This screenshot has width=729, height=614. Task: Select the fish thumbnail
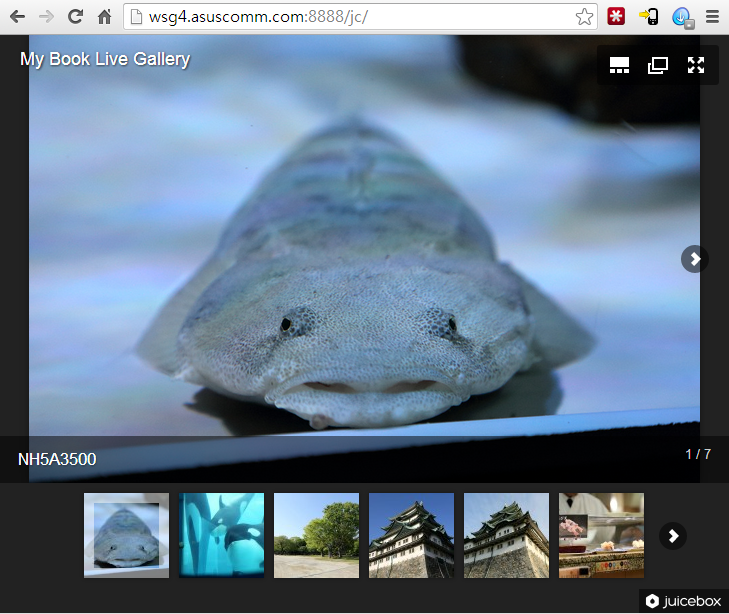pyautogui.click(x=126, y=535)
